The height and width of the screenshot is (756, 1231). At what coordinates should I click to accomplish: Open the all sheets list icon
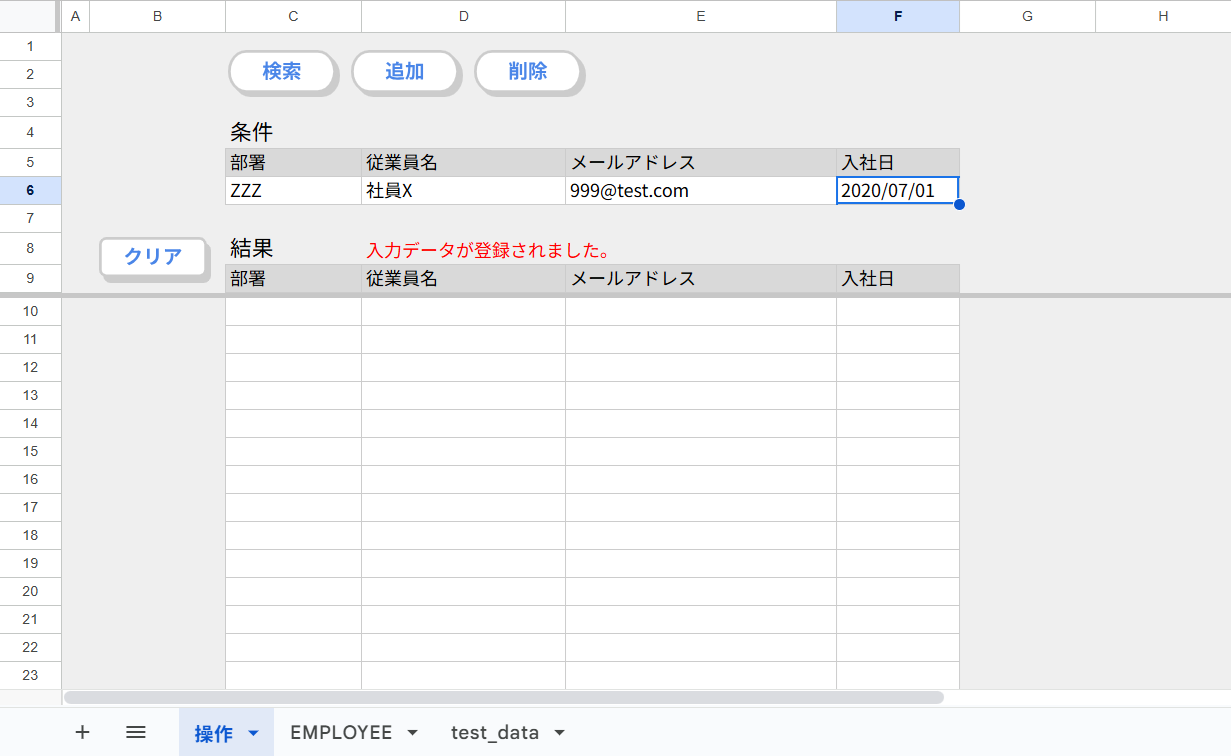point(136,732)
